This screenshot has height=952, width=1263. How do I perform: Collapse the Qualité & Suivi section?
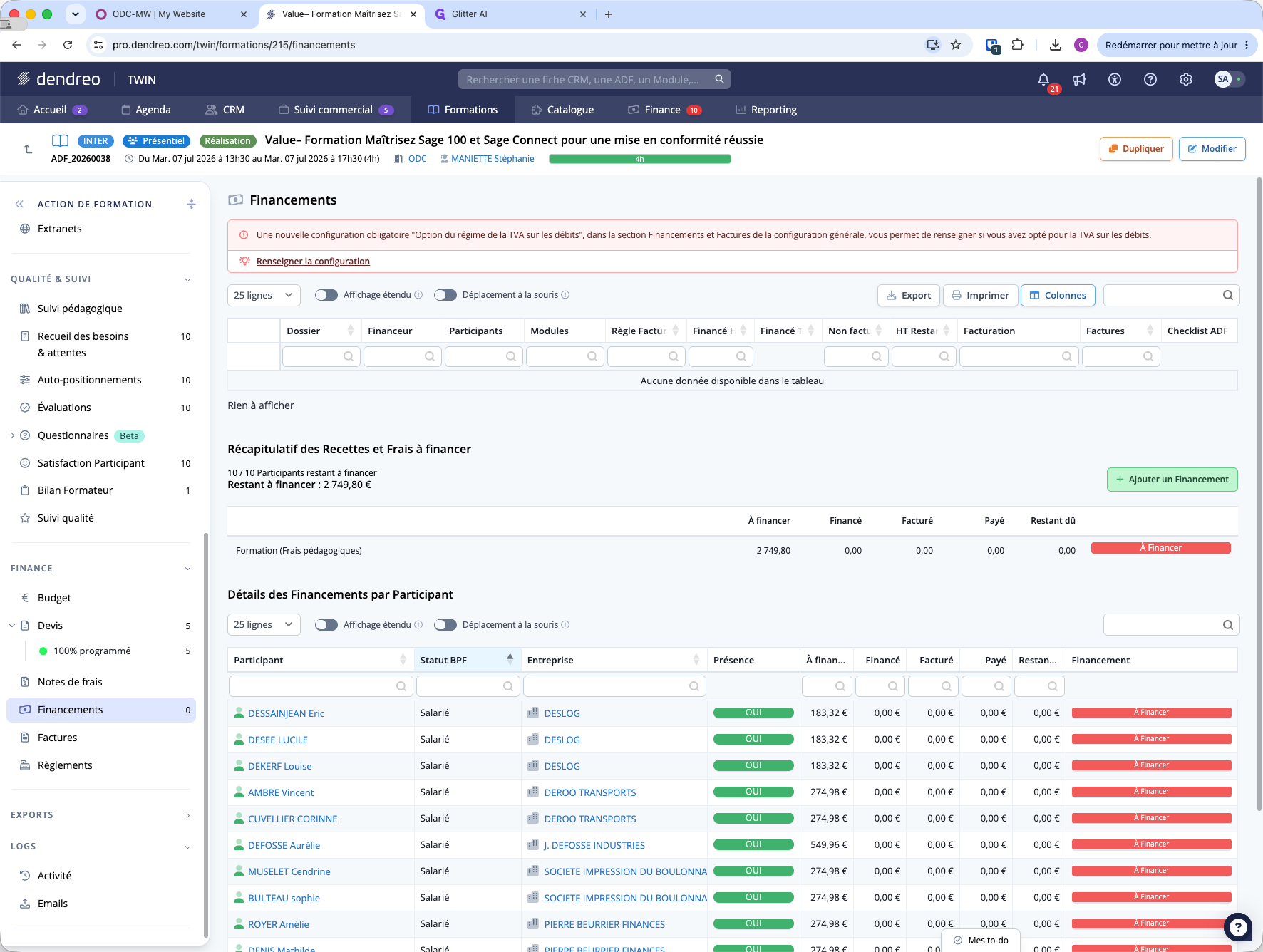coord(187,279)
